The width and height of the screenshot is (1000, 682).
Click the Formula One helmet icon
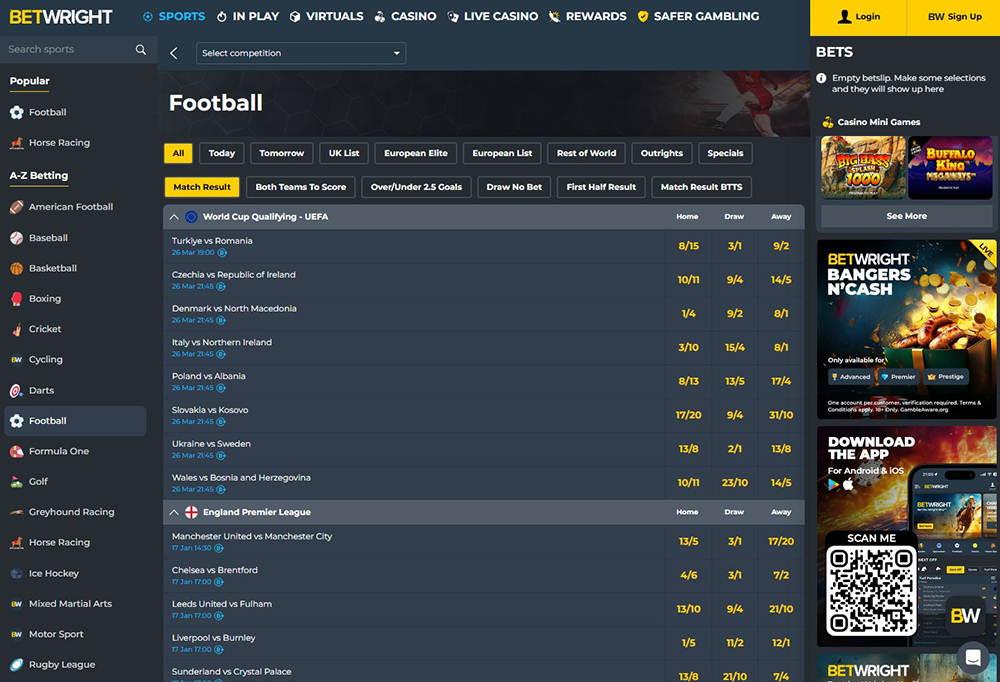(x=16, y=451)
